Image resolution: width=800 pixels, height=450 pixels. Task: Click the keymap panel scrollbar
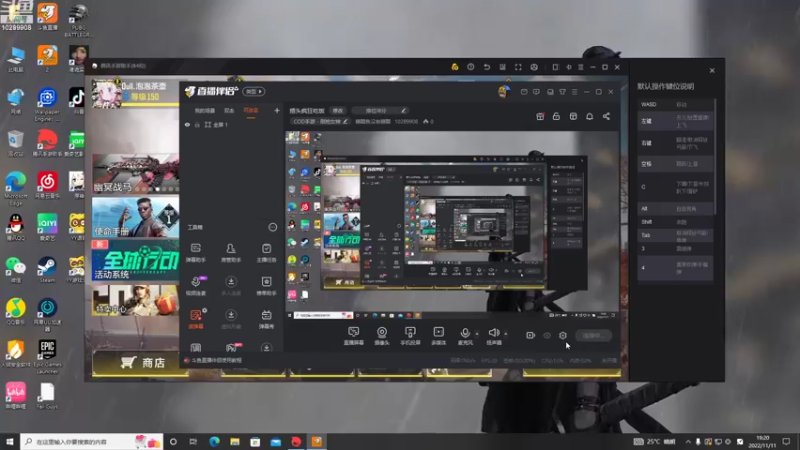point(715,156)
